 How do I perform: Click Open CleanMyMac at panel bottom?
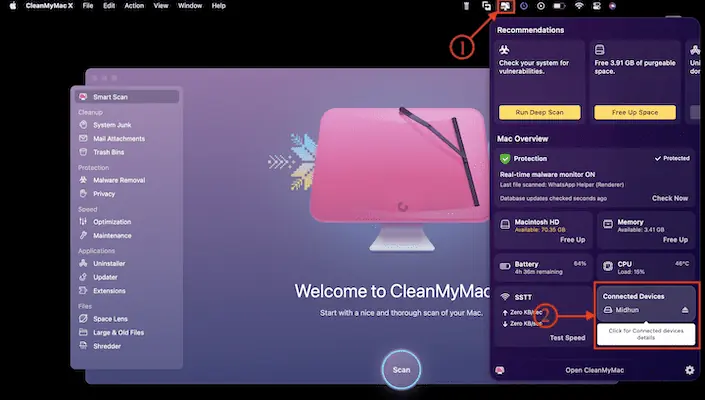(x=594, y=370)
